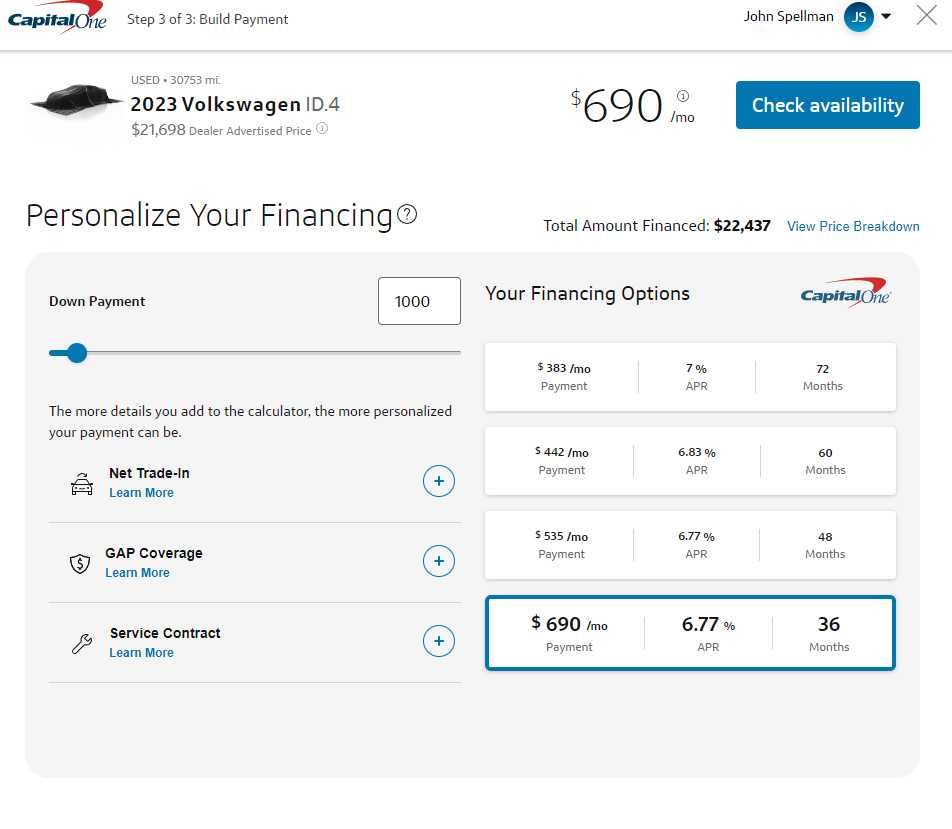Click the Capital One logo in header
The width and height of the screenshot is (952, 829).
(x=57, y=19)
